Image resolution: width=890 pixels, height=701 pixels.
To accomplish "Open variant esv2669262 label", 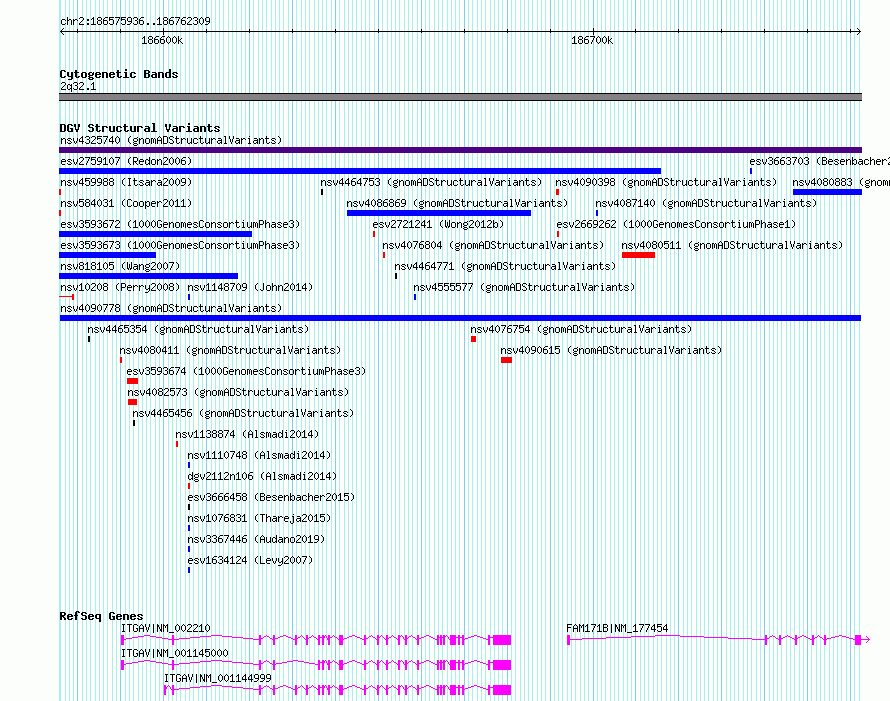I will [676, 224].
